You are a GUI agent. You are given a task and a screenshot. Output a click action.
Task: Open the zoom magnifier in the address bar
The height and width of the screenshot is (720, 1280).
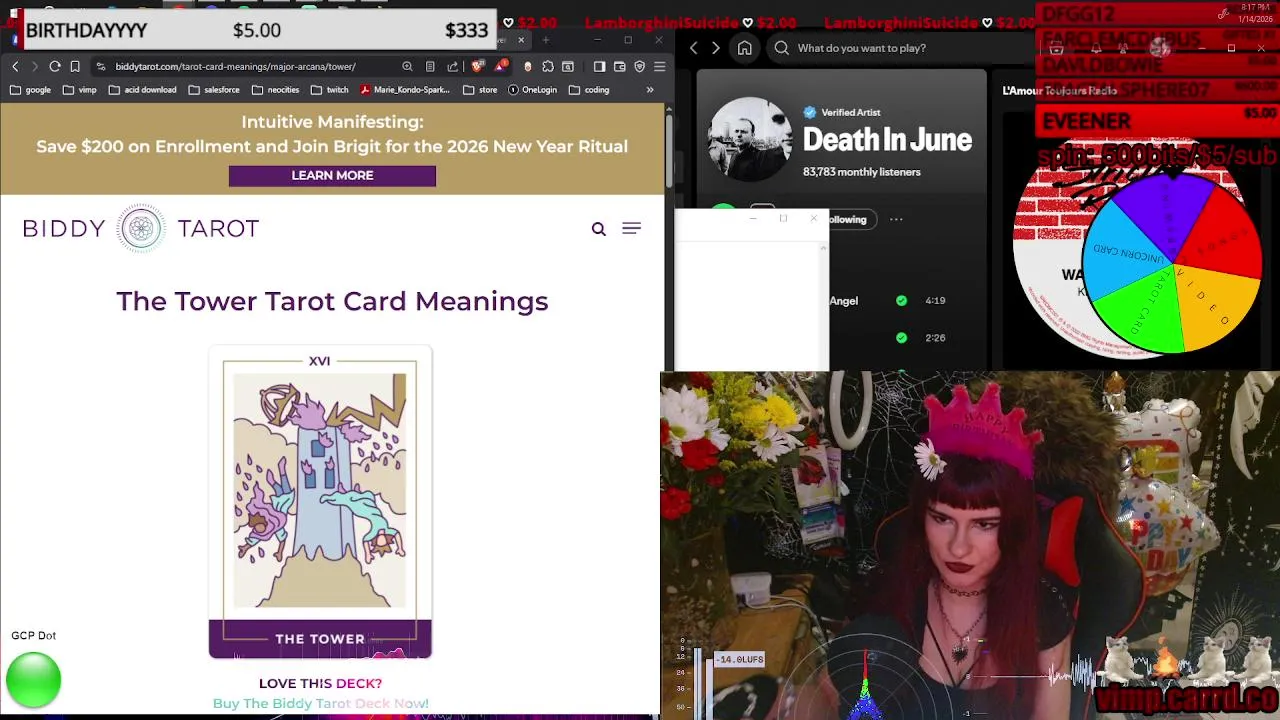pos(407,66)
